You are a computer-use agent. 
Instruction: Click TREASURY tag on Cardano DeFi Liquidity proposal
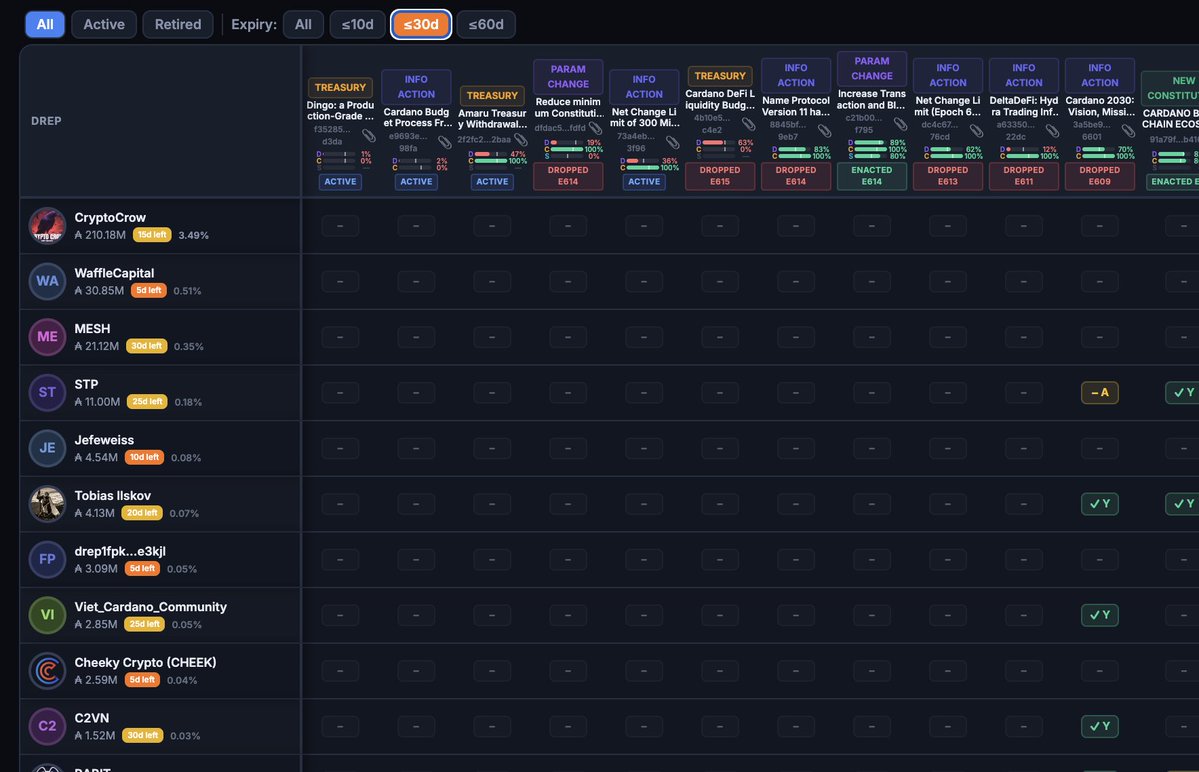coord(720,76)
